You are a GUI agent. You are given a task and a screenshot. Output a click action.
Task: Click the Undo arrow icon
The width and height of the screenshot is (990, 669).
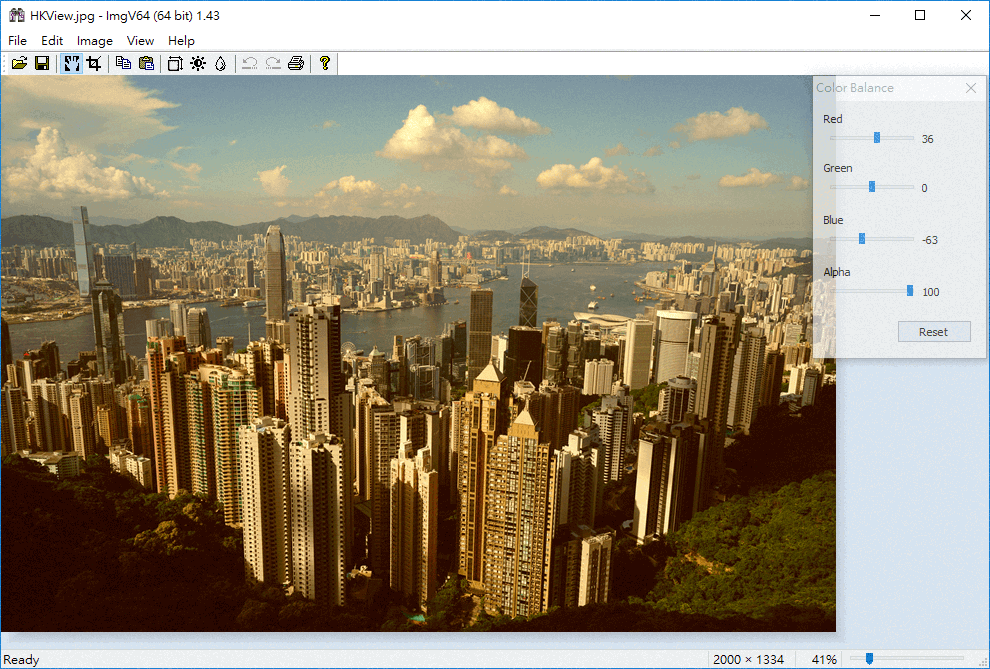[x=249, y=63]
